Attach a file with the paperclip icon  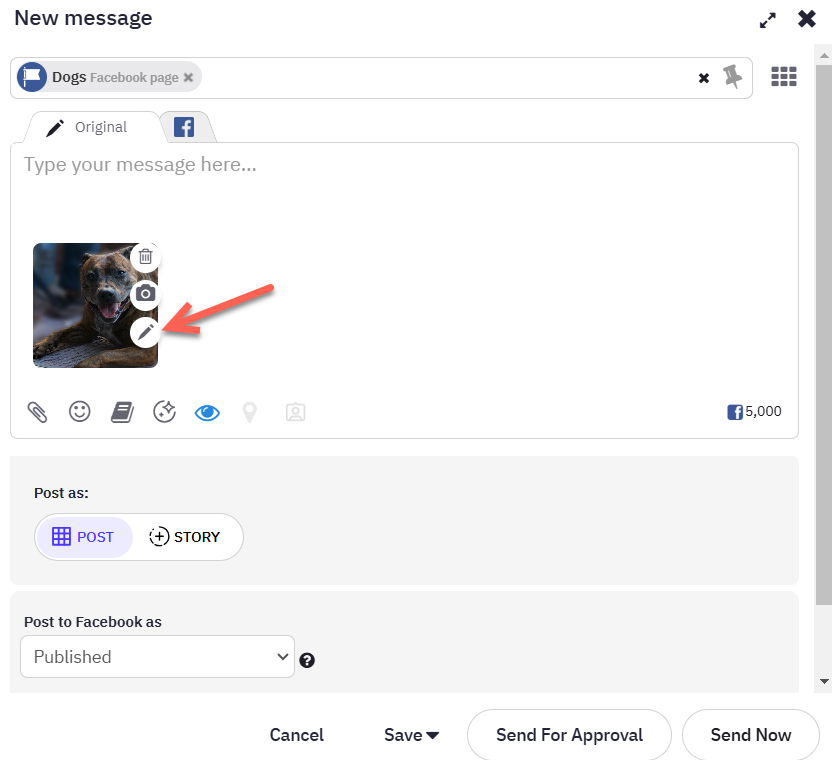37,412
